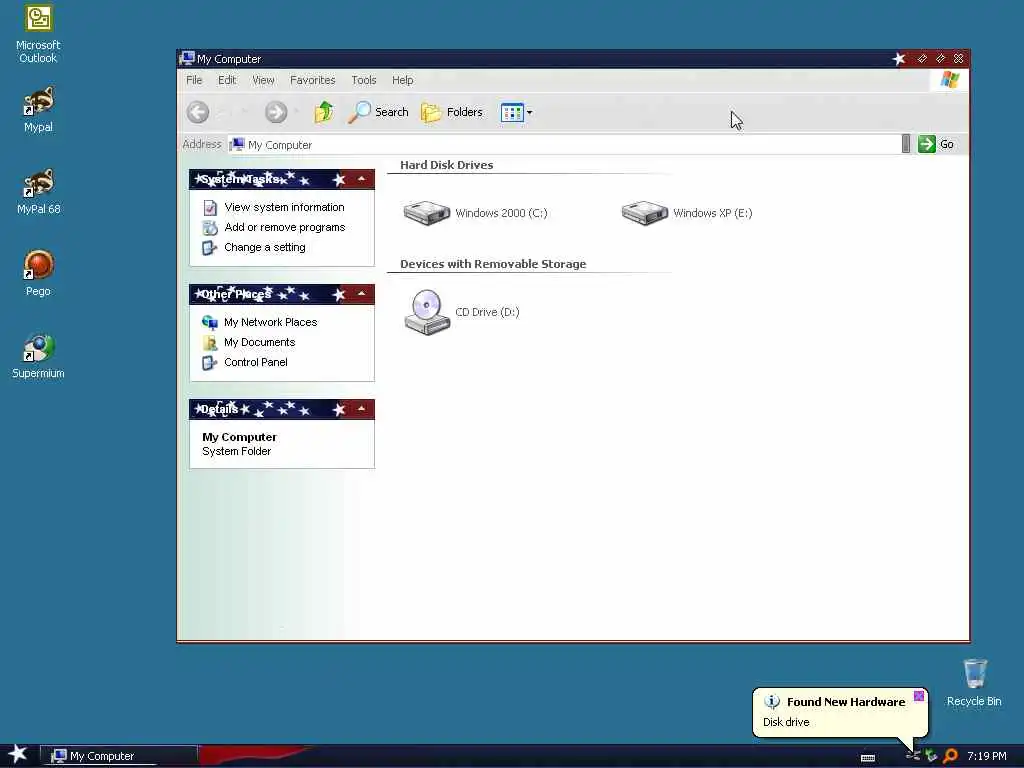Click My Computer taskbar button
Viewport: 1024px width, 768px height.
tap(119, 756)
